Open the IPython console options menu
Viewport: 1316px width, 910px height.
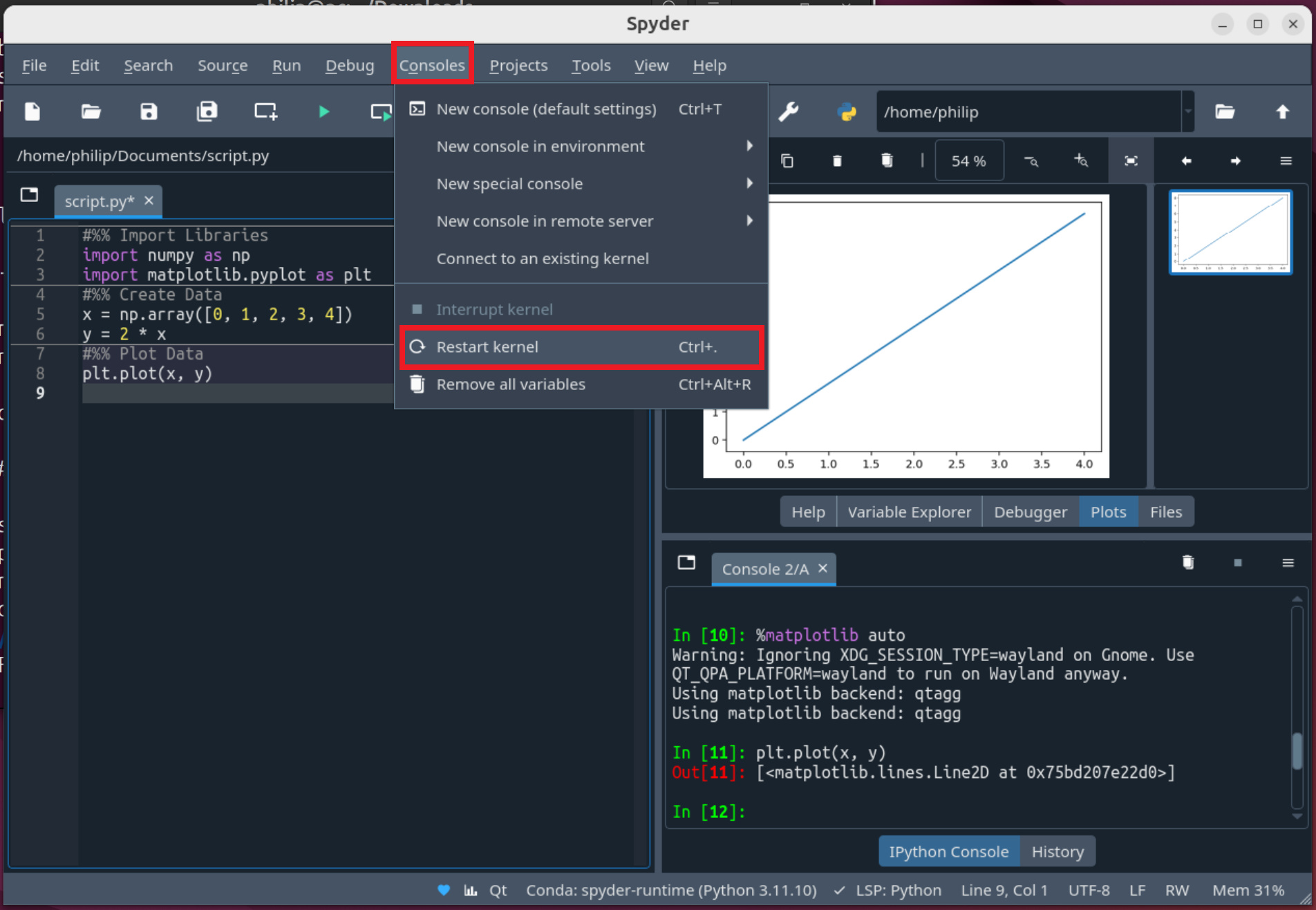coord(1288,563)
